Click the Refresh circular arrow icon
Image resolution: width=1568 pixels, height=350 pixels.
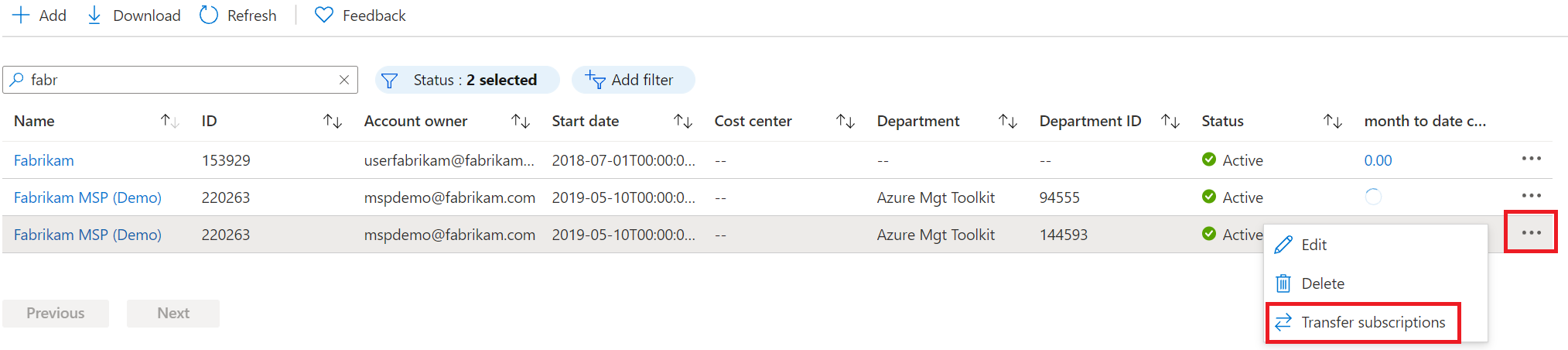209,15
